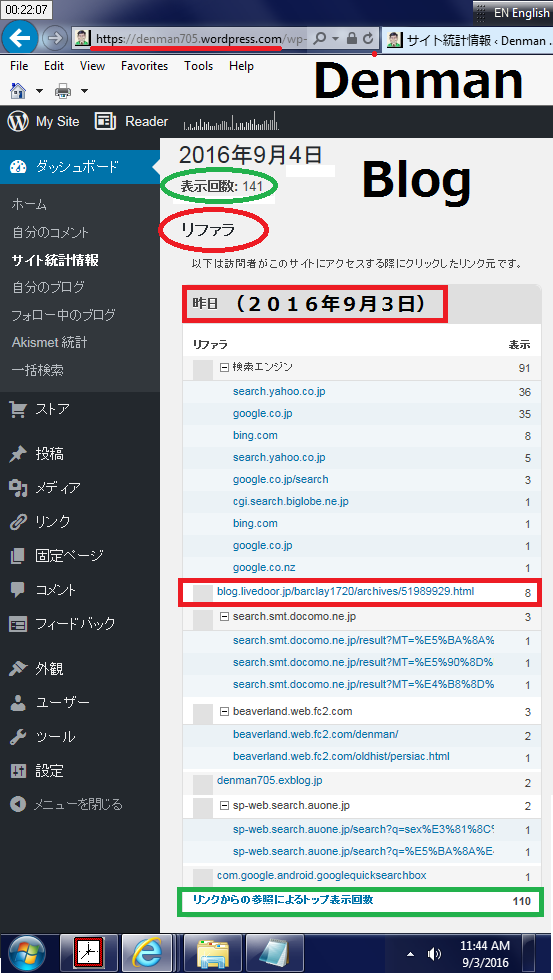Viewport: 553px width, 980px height.
Task: Open 投稿 with the pin icon
Action: (18, 454)
